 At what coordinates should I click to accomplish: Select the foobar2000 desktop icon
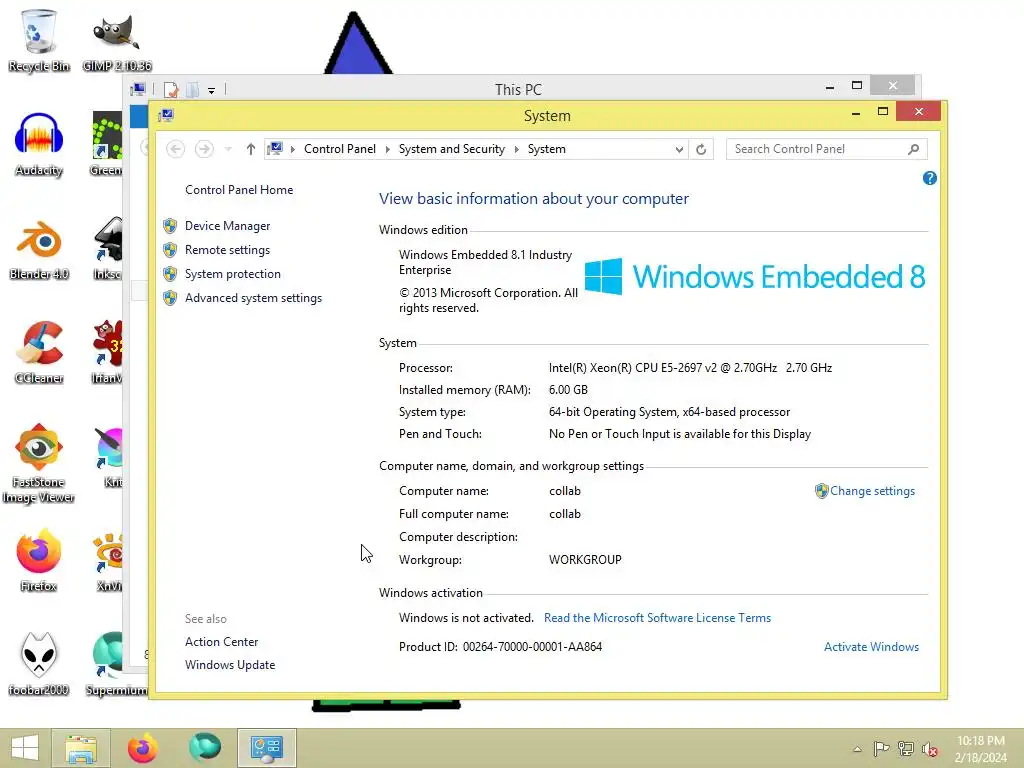39,665
